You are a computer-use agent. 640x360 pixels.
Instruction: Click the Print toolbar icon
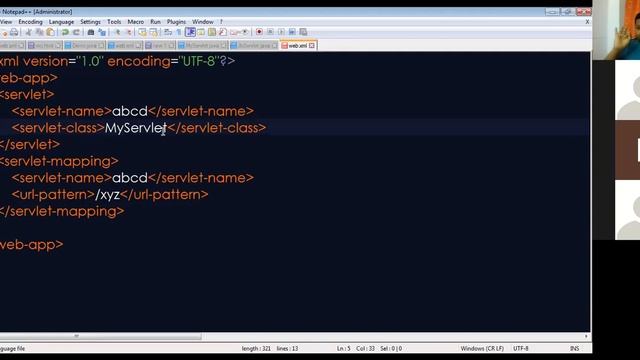point(14,32)
